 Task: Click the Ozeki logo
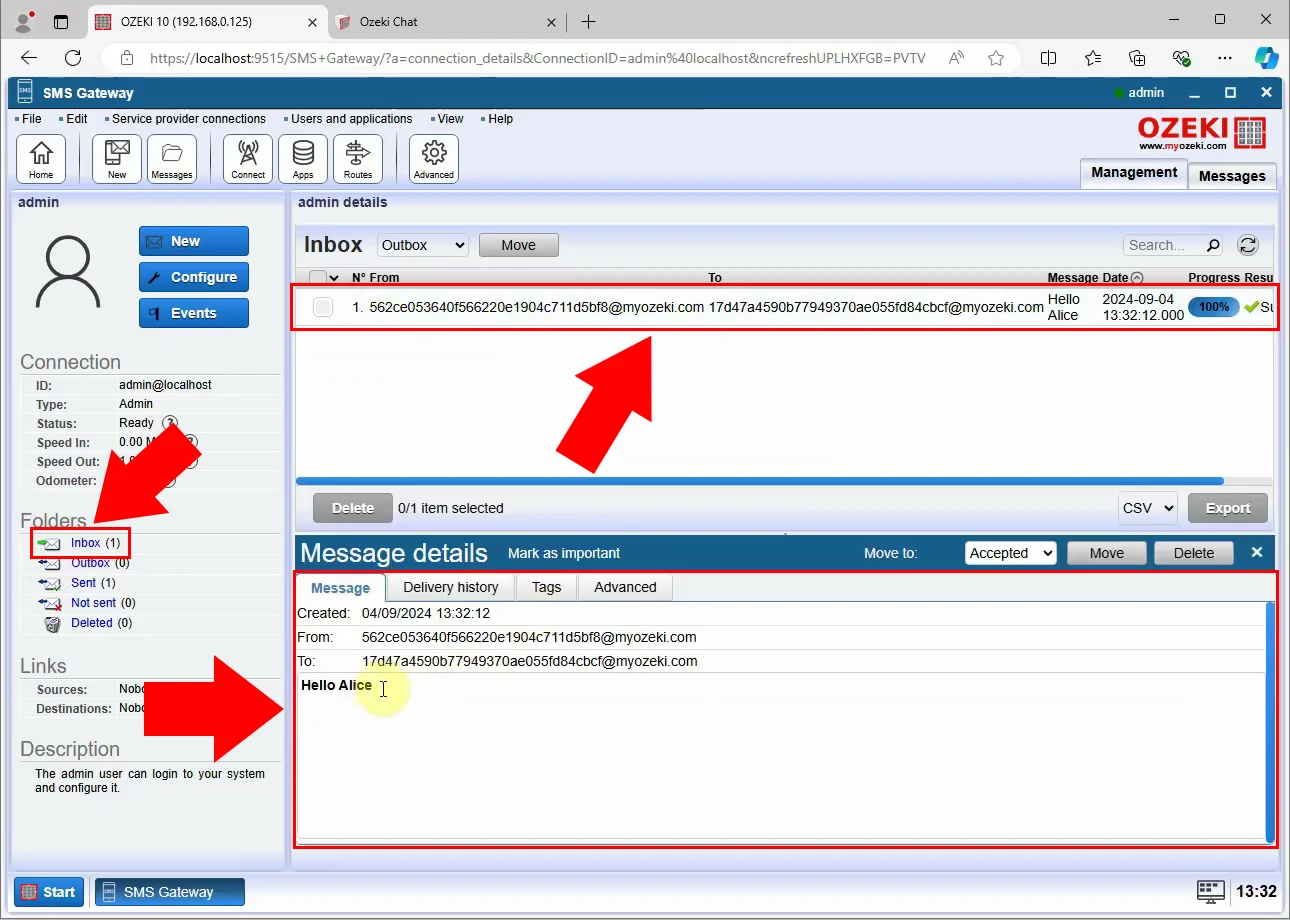(1202, 133)
